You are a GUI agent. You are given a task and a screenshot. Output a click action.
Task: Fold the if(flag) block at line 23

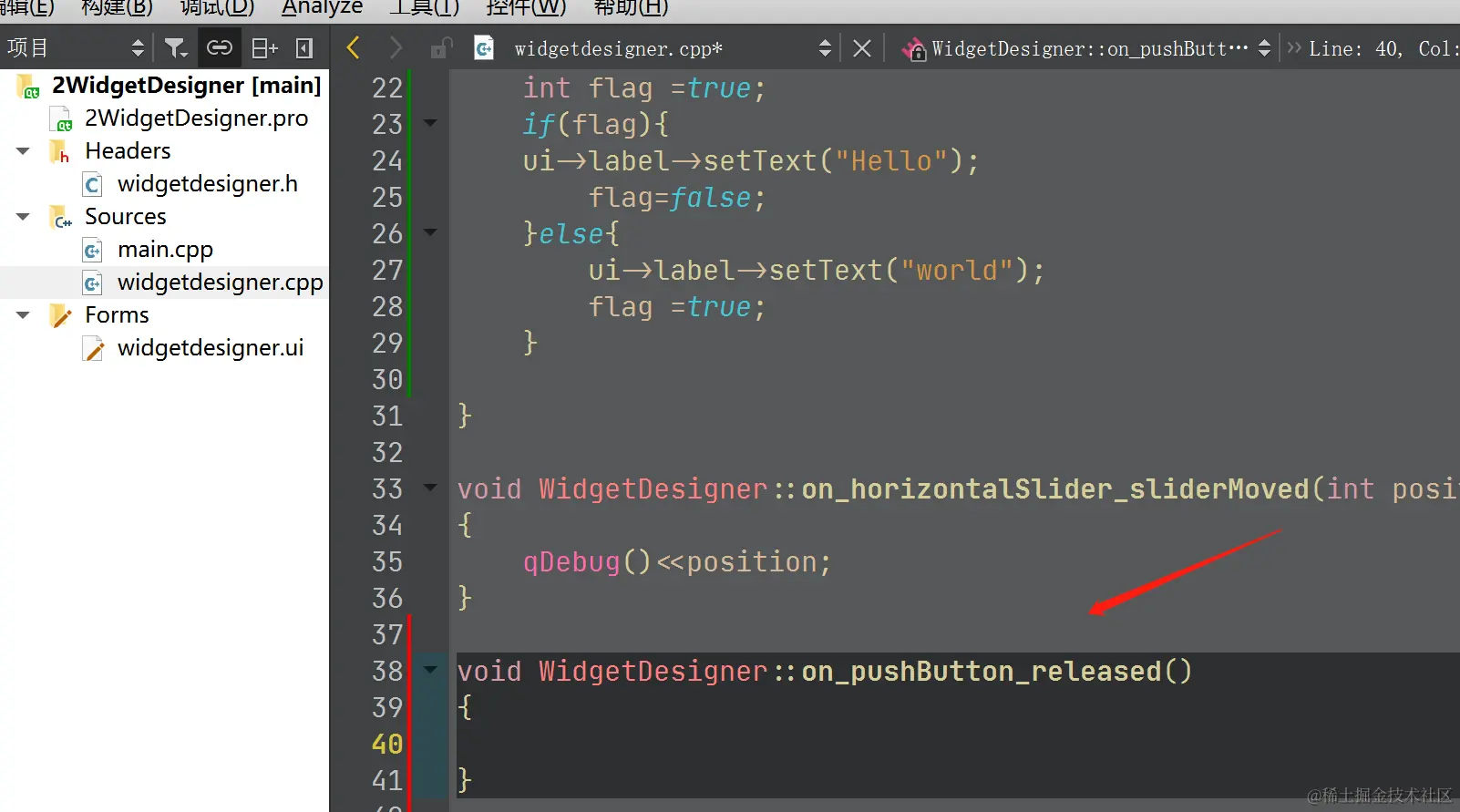click(430, 123)
